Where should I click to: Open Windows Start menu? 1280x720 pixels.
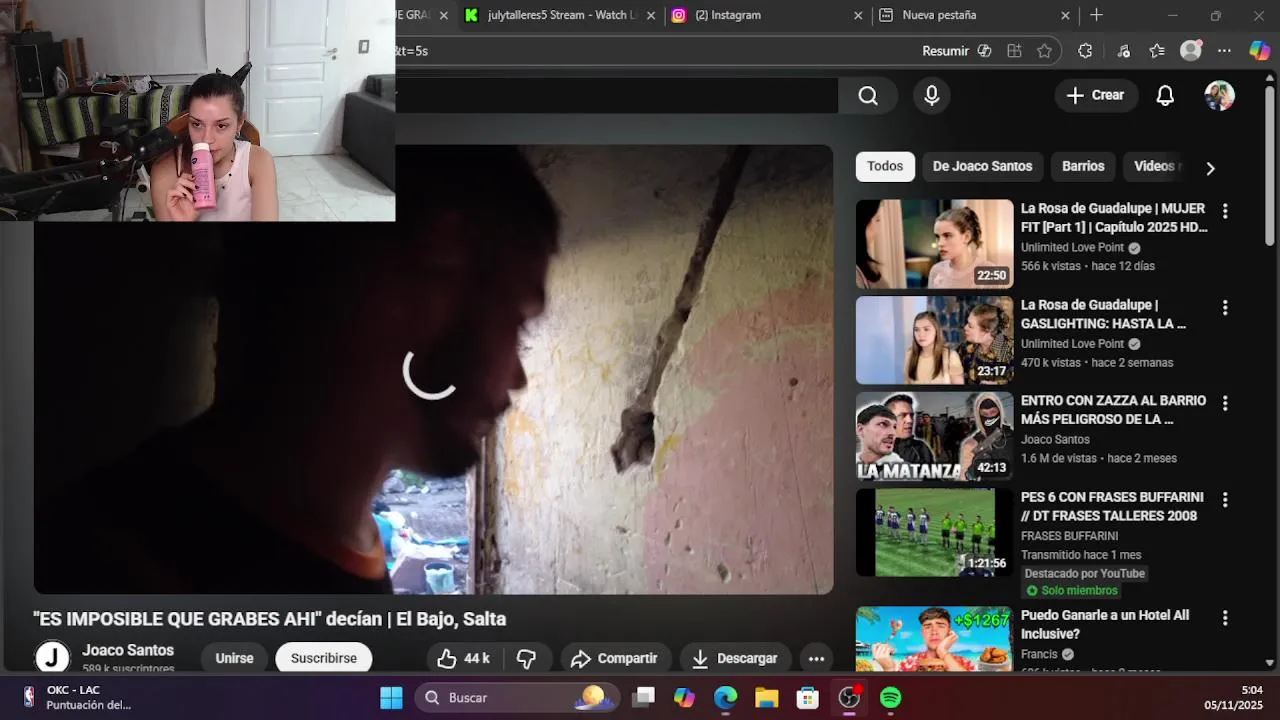coord(391,698)
